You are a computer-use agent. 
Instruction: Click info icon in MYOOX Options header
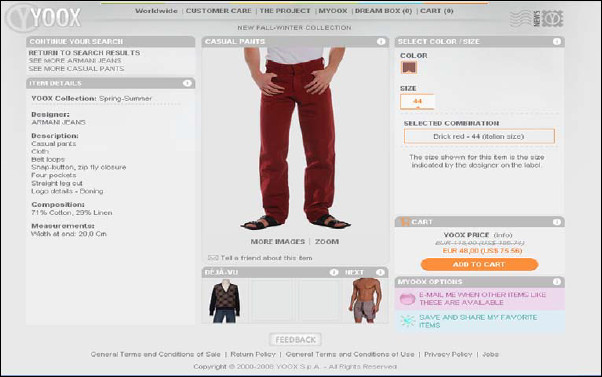(557, 282)
